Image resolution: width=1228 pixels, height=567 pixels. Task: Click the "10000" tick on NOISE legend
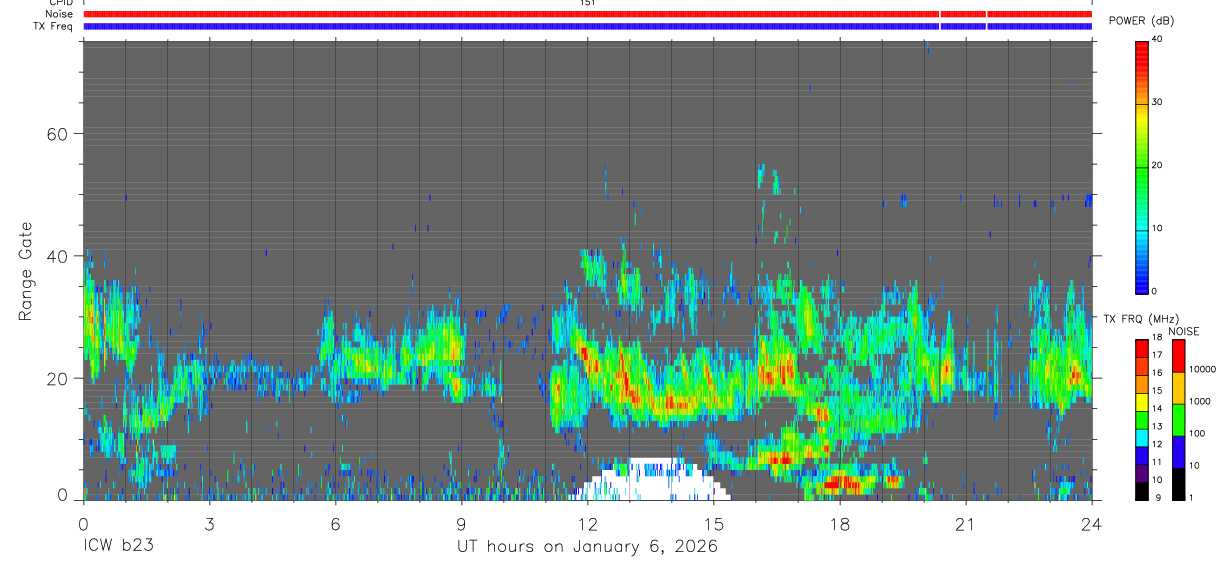(x=1202, y=370)
